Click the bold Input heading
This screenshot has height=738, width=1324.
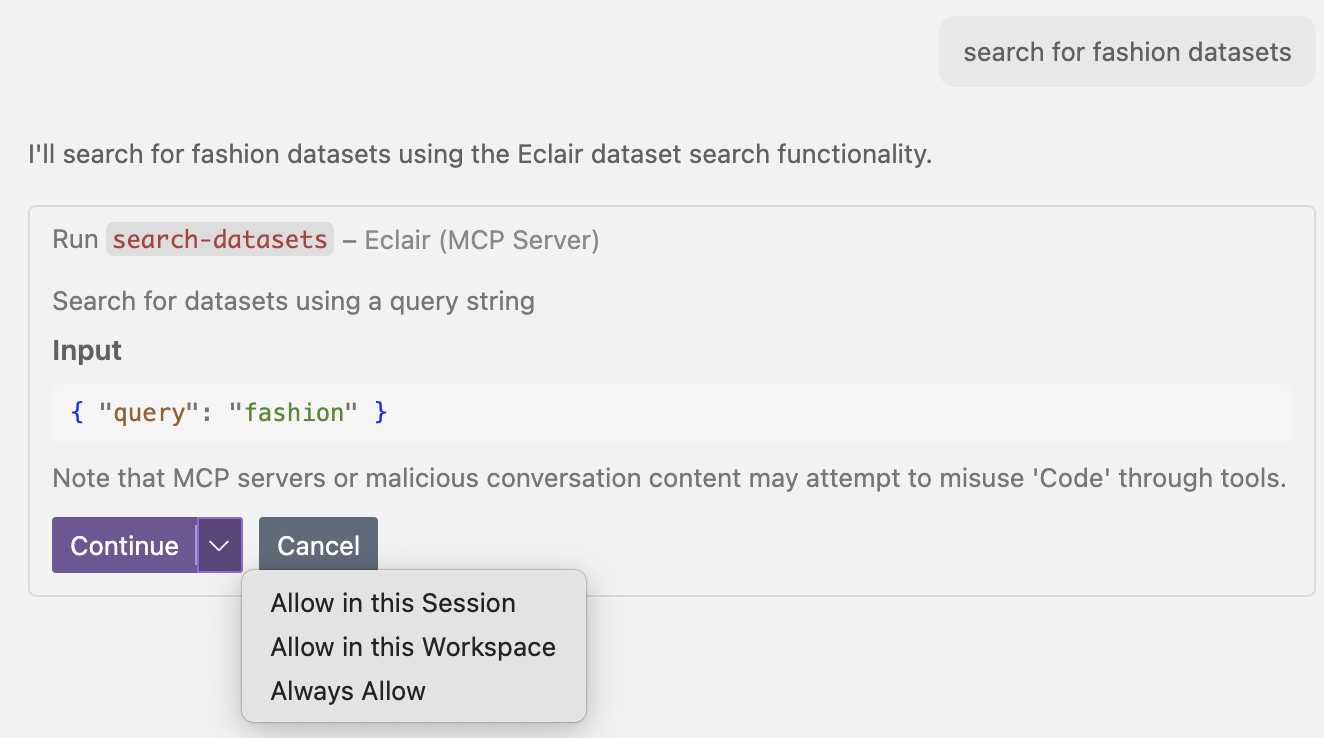tap(87, 351)
